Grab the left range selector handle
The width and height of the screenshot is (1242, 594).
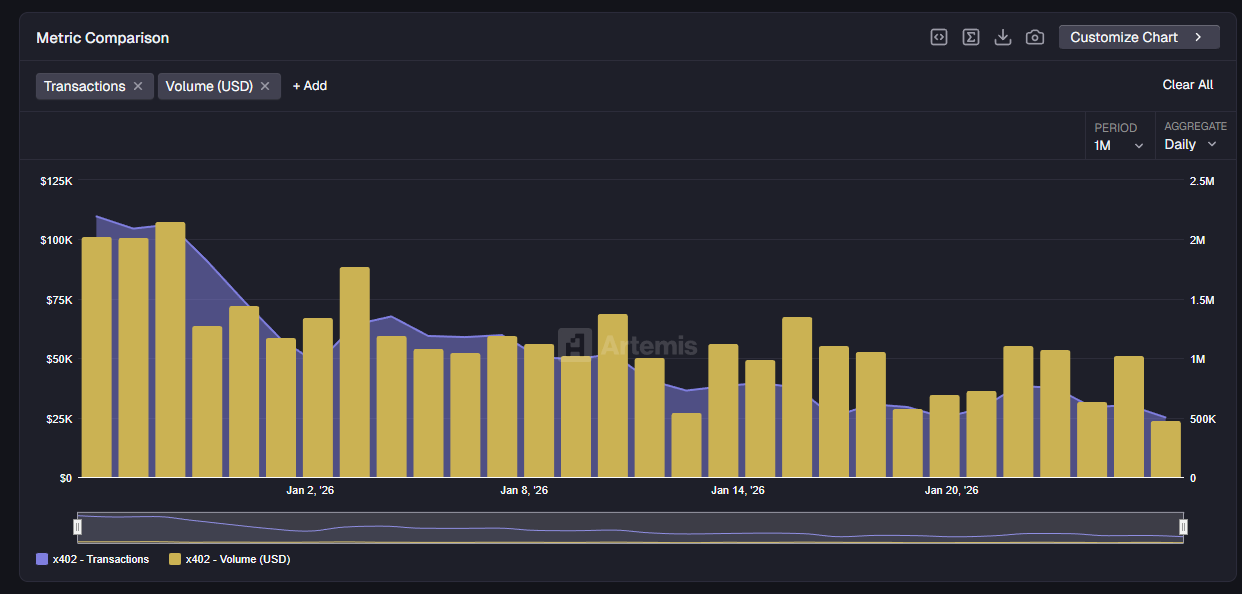pyautogui.click(x=78, y=527)
